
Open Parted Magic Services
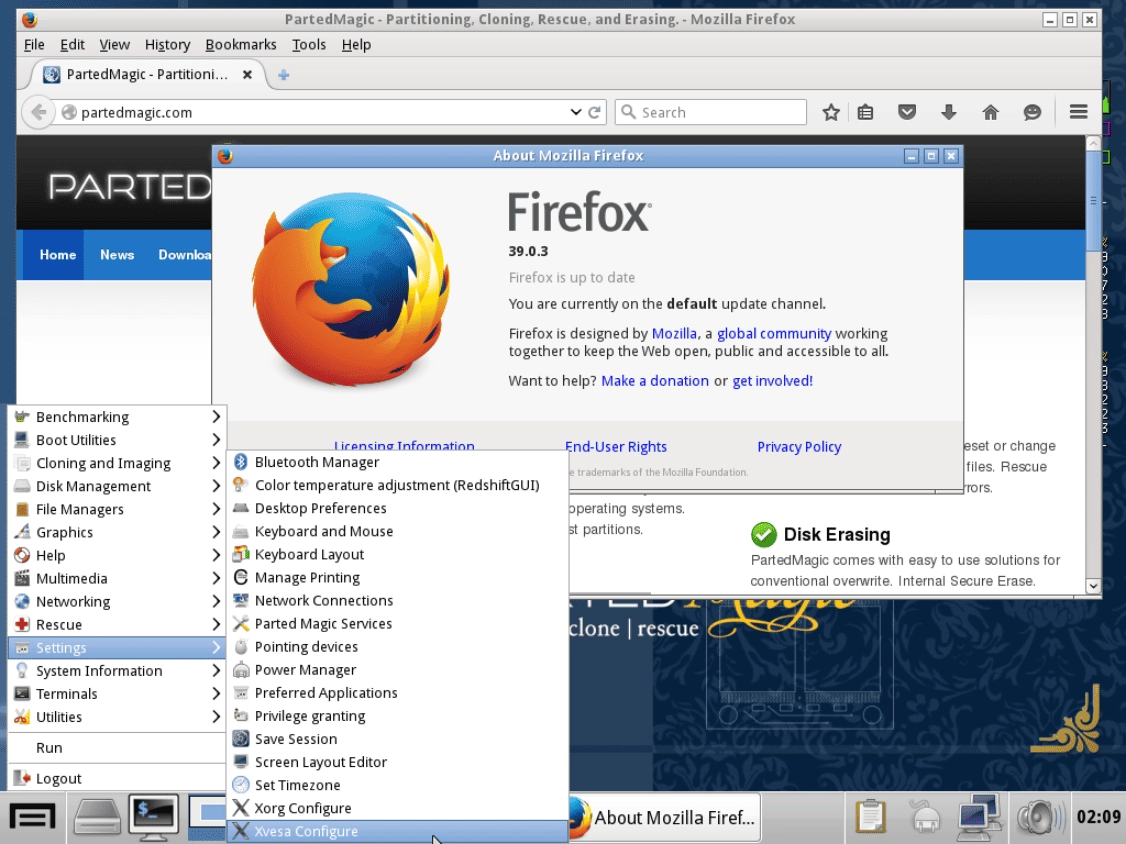(398, 623)
